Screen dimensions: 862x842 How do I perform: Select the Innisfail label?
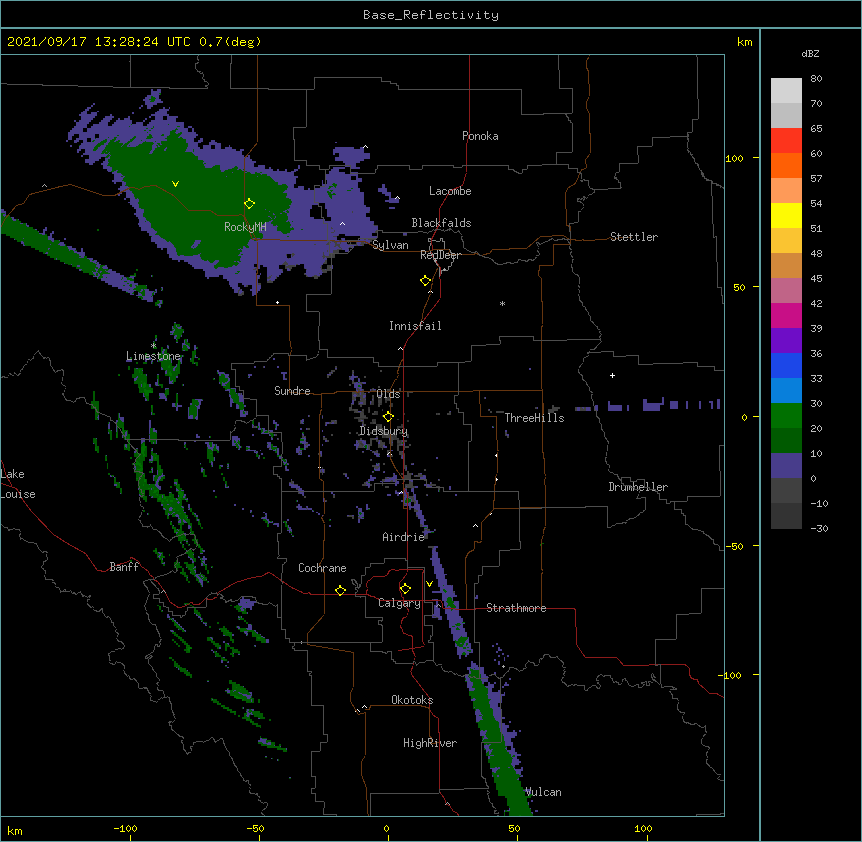pos(415,326)
